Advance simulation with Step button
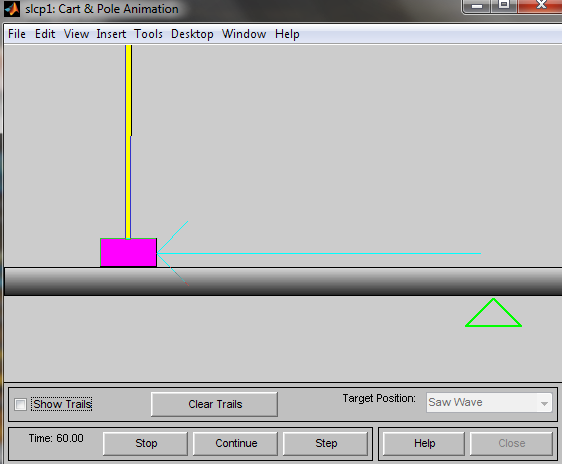Image resolution: width=562 pixels, height=464 pixels. pos(326,444)
